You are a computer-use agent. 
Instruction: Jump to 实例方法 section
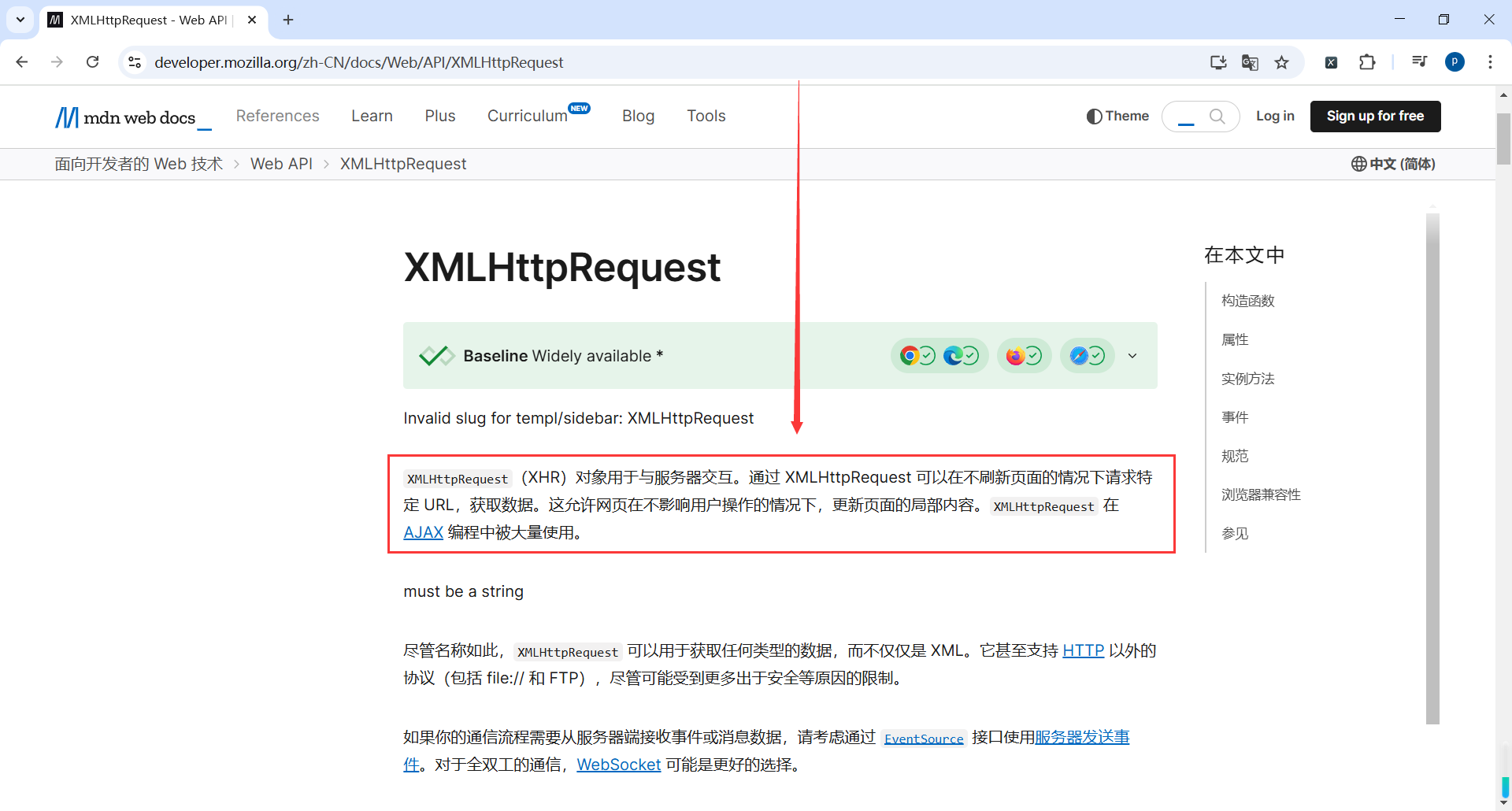click(x=1247, y=379)
